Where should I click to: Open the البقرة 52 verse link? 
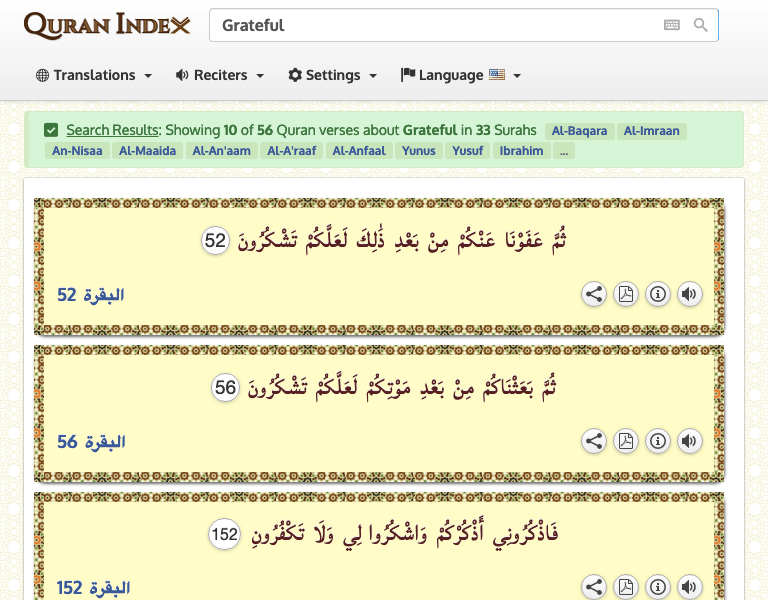(91, 295)
